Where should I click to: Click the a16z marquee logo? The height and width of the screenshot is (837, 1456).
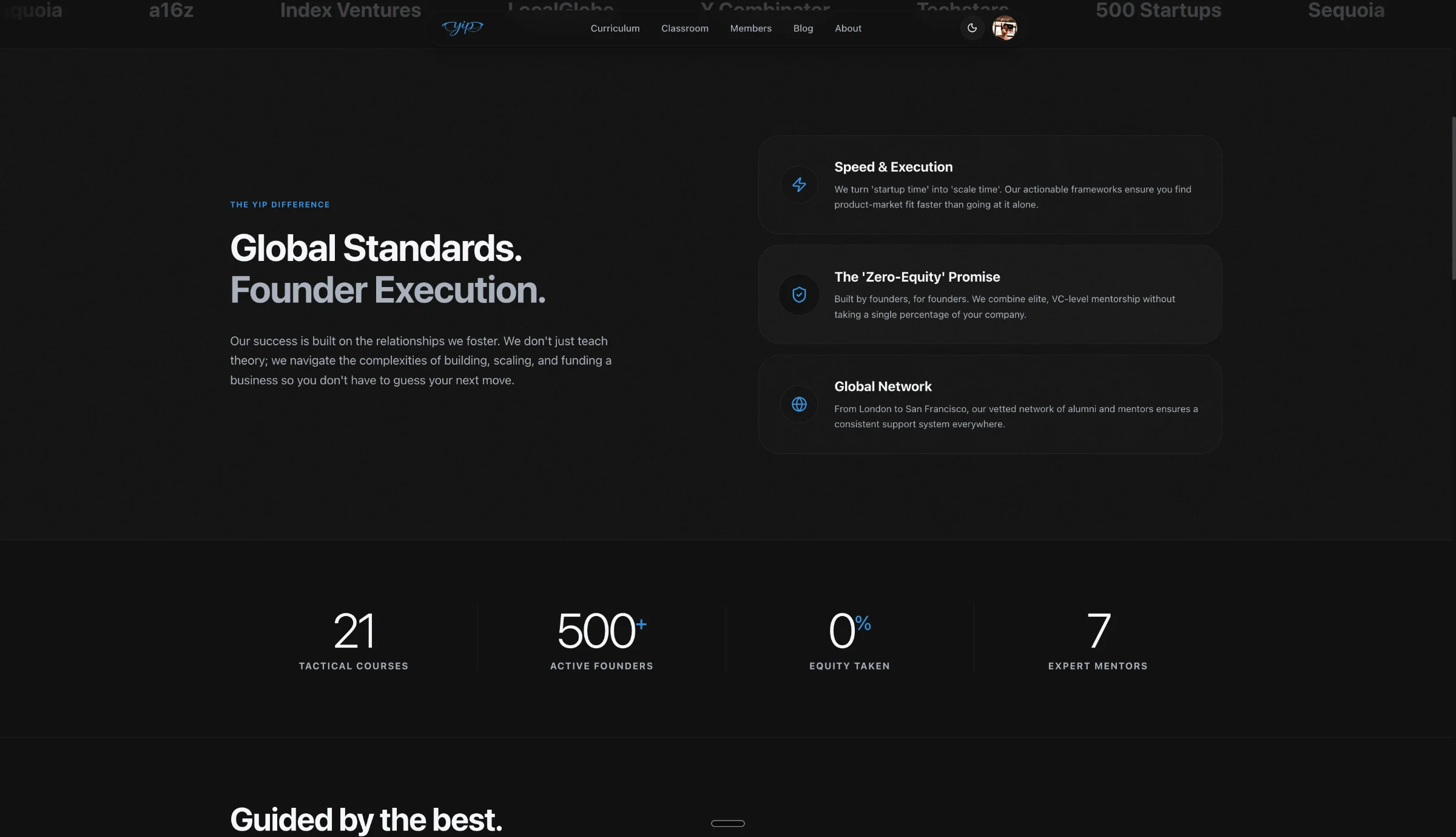point(171,10)
